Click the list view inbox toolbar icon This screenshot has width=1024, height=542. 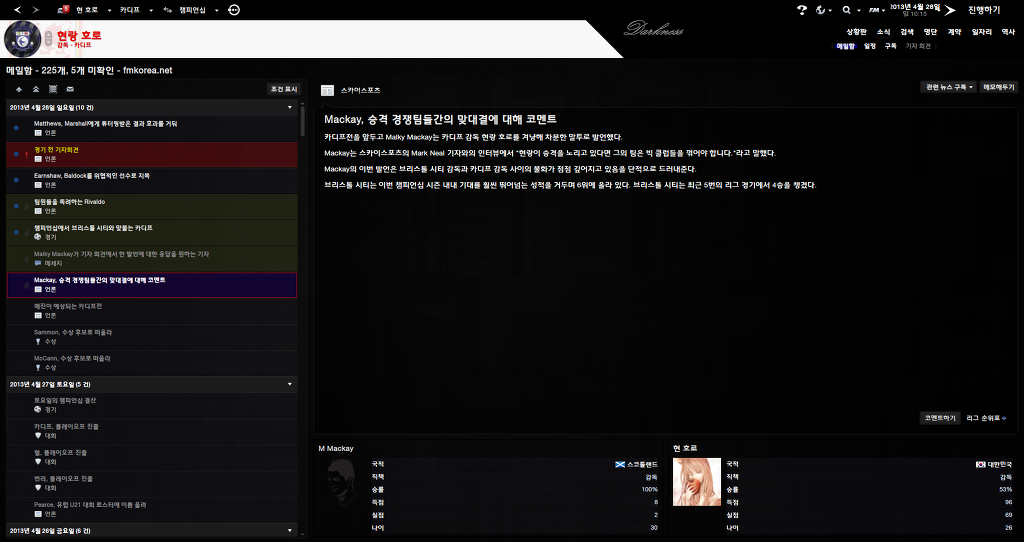click(x=53, y=89)
